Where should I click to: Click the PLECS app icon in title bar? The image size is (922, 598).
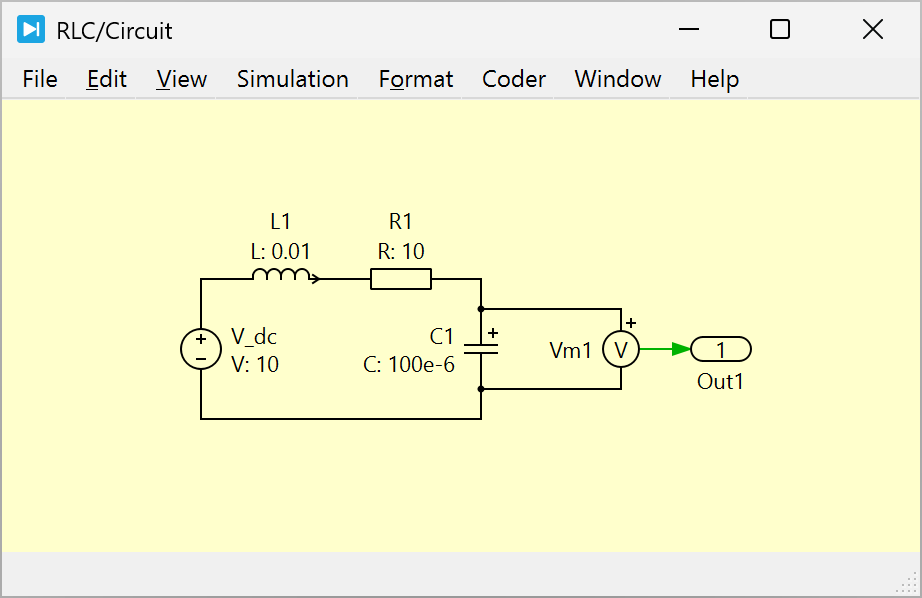click(x=31, y=30)
